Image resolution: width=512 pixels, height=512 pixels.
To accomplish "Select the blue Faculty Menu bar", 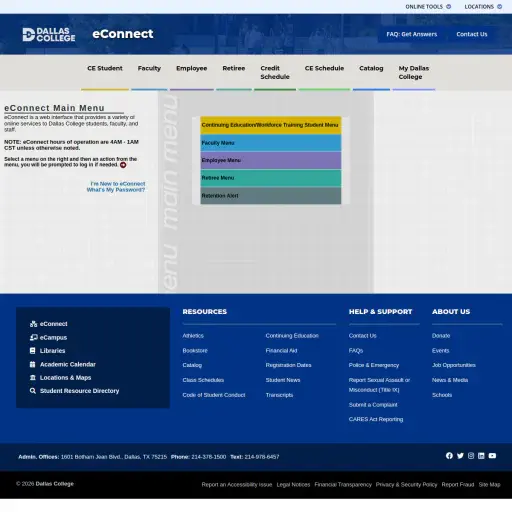I will pos(271,143).
